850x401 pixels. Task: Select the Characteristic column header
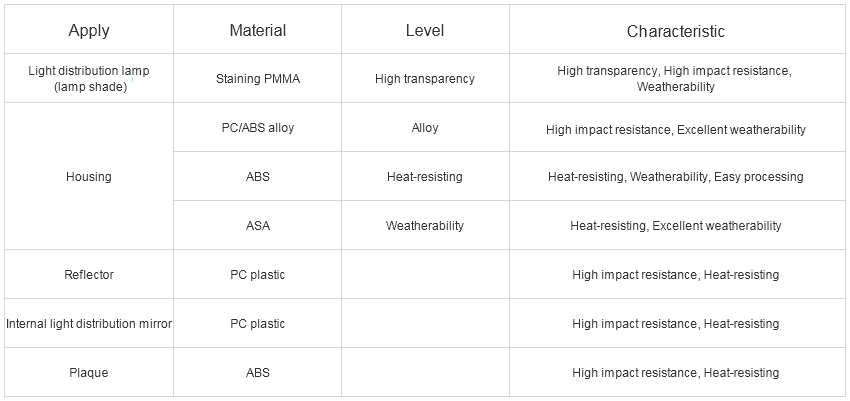(x=675, y=30)
